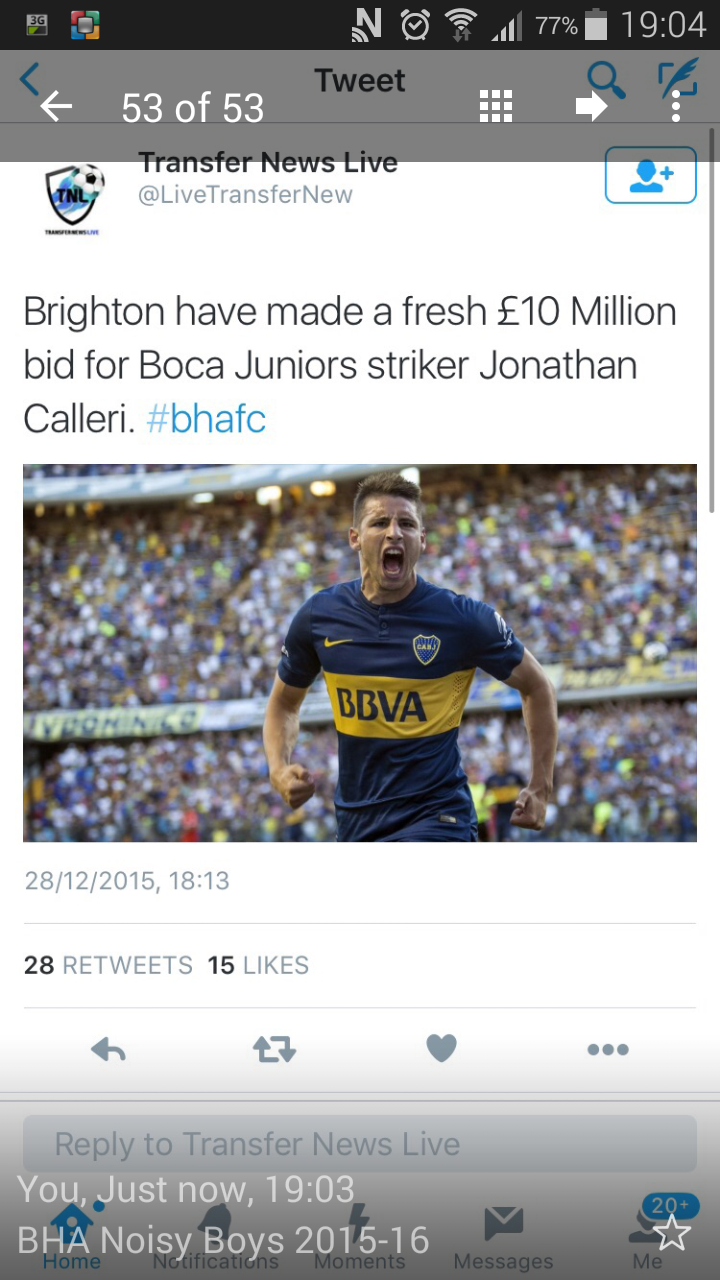Open the #bhafc hashtag link
Viewport: 720px width, 1280px height.
pos(206,418)
